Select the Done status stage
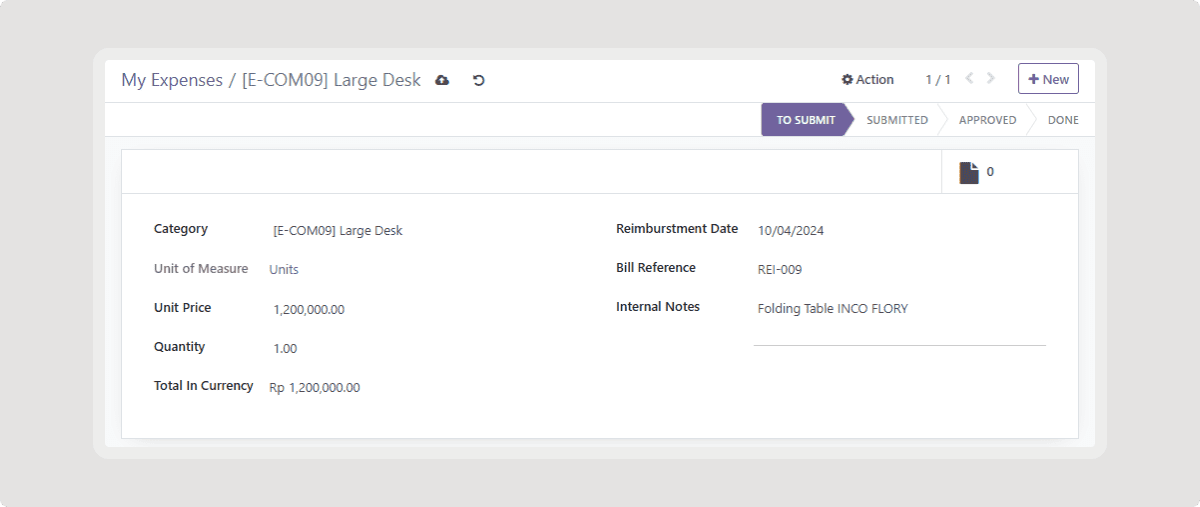 (x=1062, y=120)
